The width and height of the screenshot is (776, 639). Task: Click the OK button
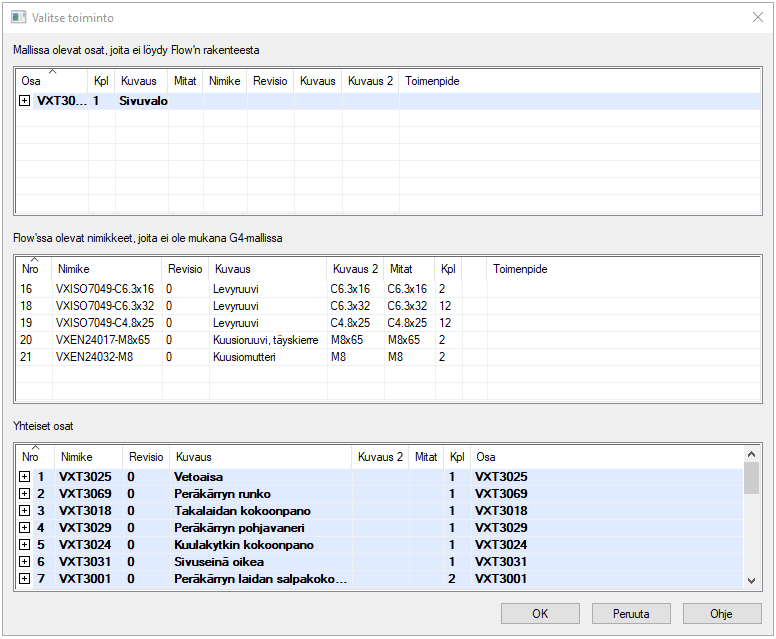540,613
